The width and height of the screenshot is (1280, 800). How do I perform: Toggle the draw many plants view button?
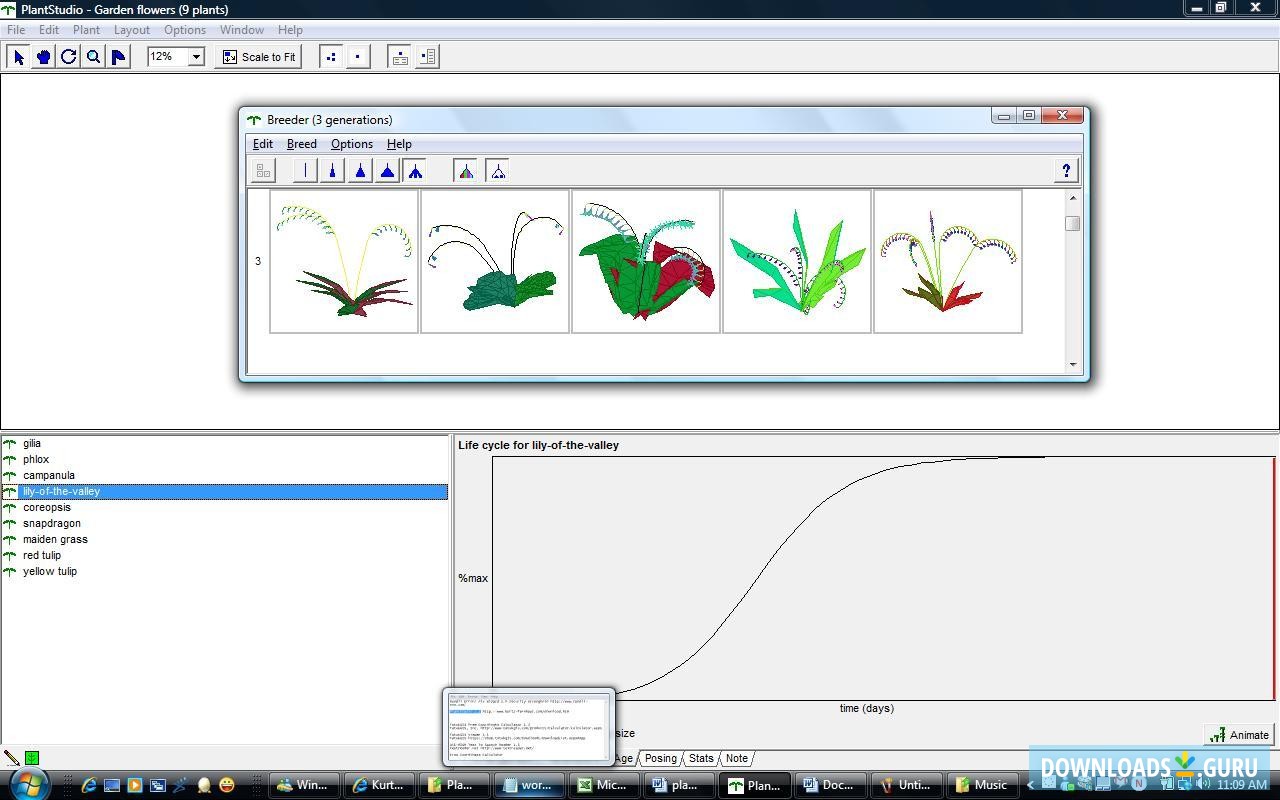pyautogui.click(x=331, y=57)
